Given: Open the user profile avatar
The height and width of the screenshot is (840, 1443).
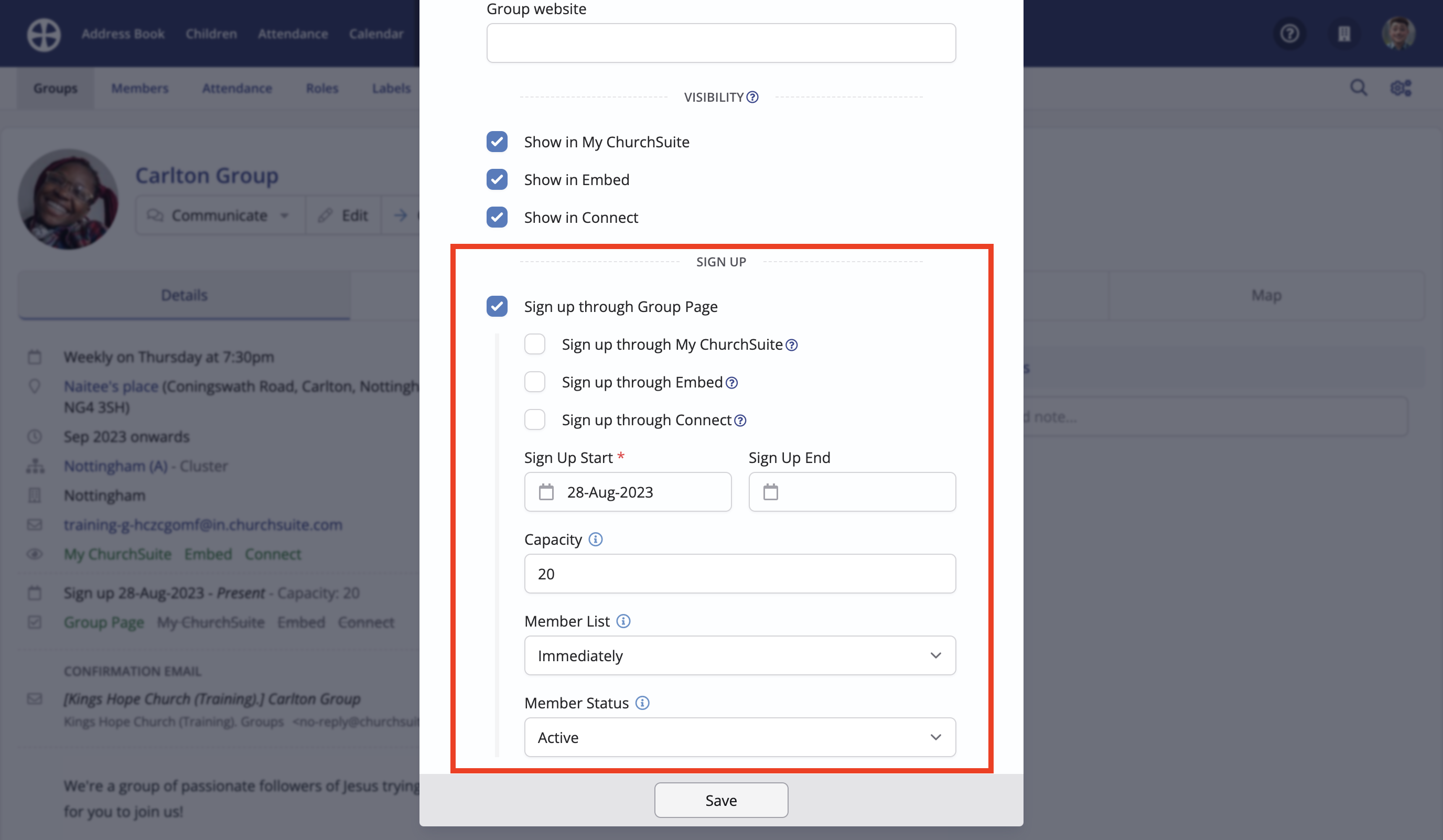Looking at the screenshot, I should pyautogui.click(x=1398, y=33).
